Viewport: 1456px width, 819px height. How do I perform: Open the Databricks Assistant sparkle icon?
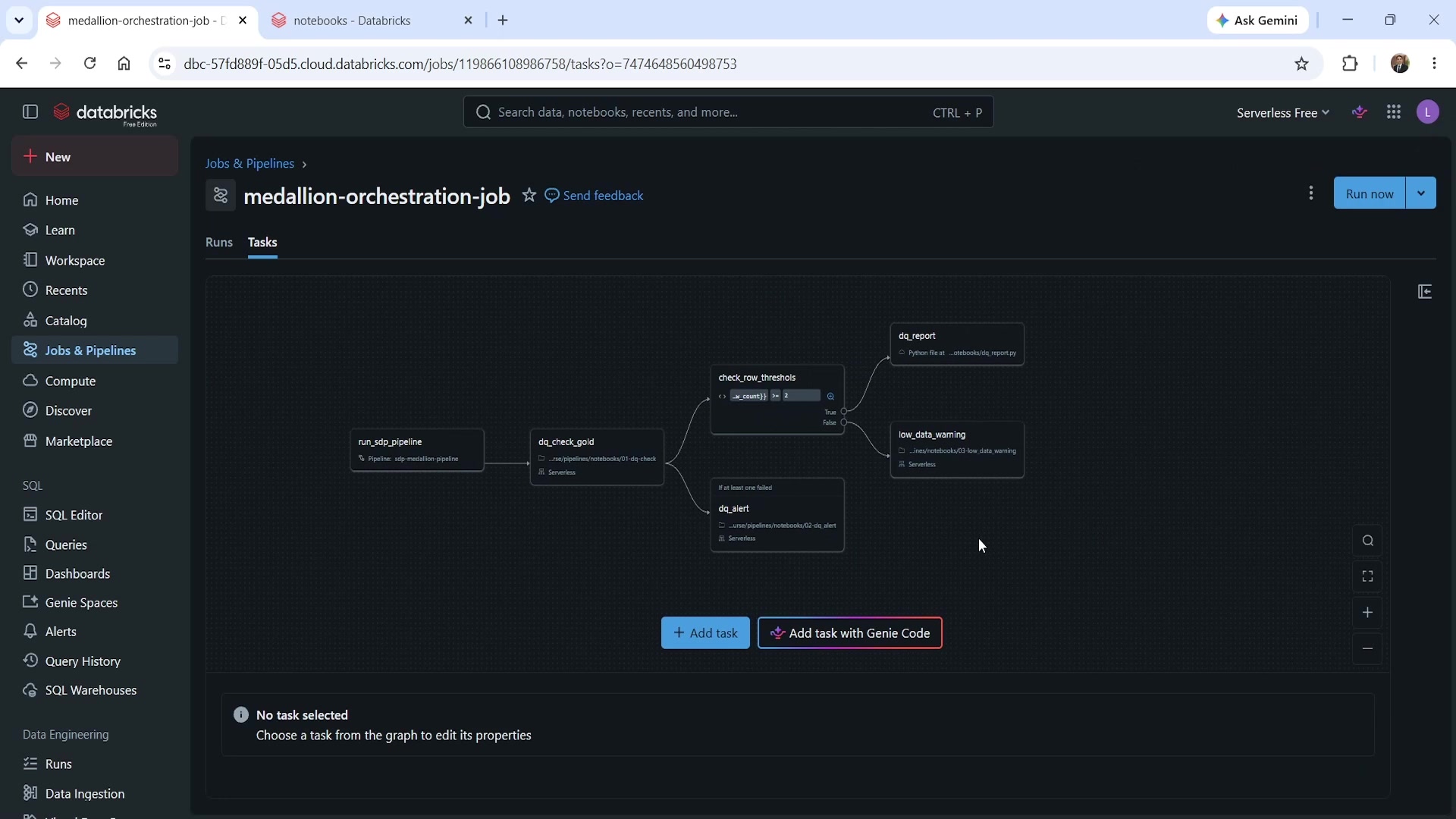(1360, 112)
